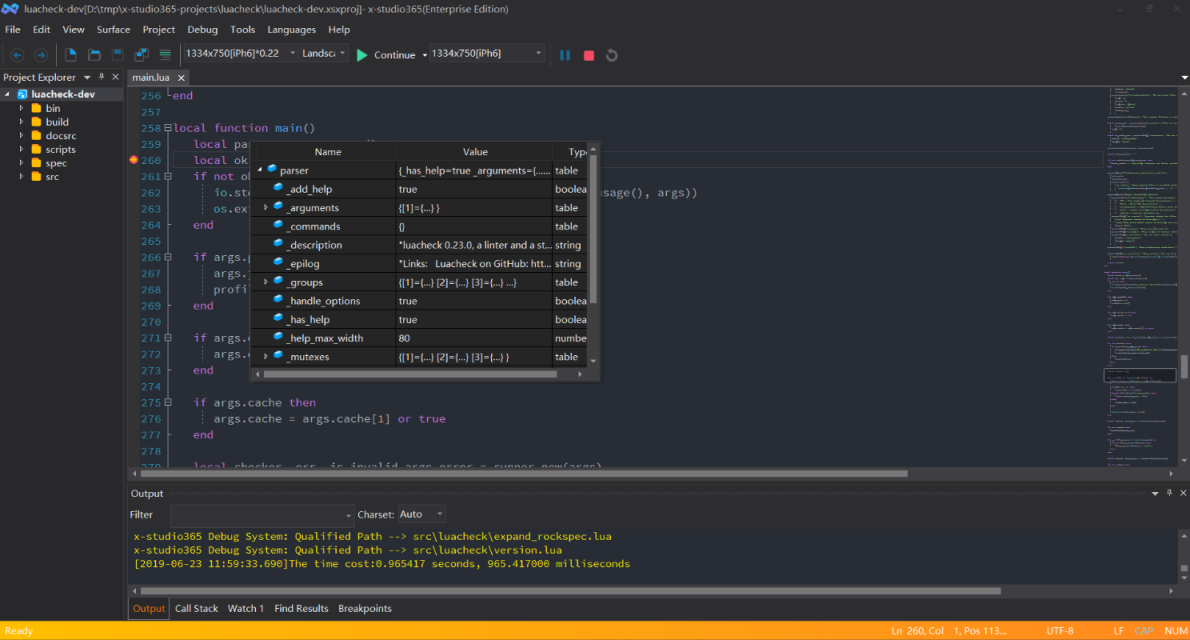Viewport: 1190px width, 640px height.
Task: Expand the _arguments row in the debug tooltip
Action: 266,208
